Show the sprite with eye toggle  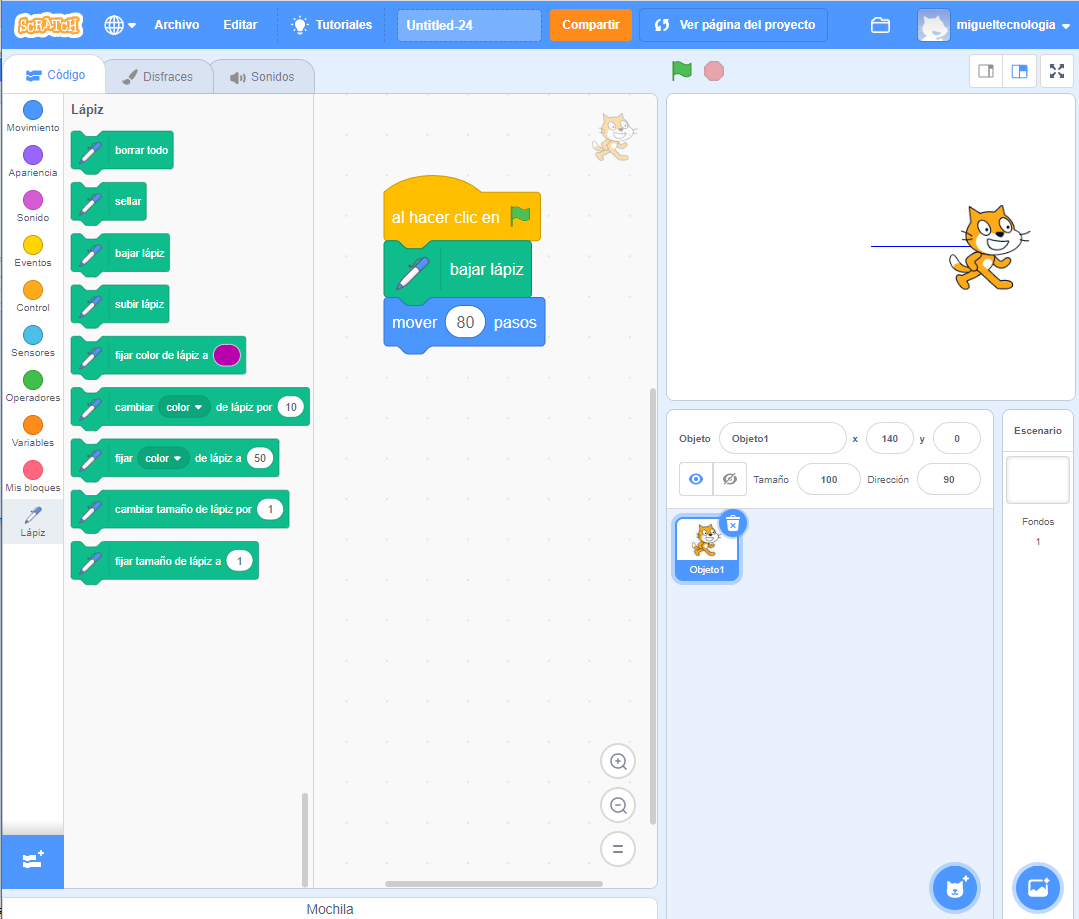click(696, 479)
